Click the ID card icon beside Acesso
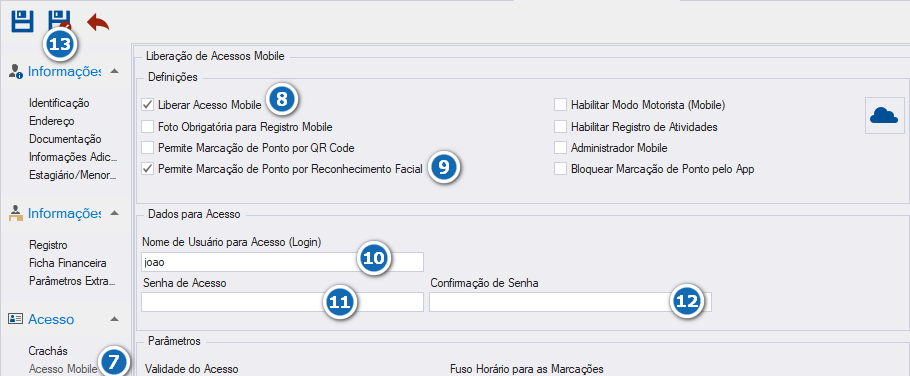910x376 pixels. point(16,319)
